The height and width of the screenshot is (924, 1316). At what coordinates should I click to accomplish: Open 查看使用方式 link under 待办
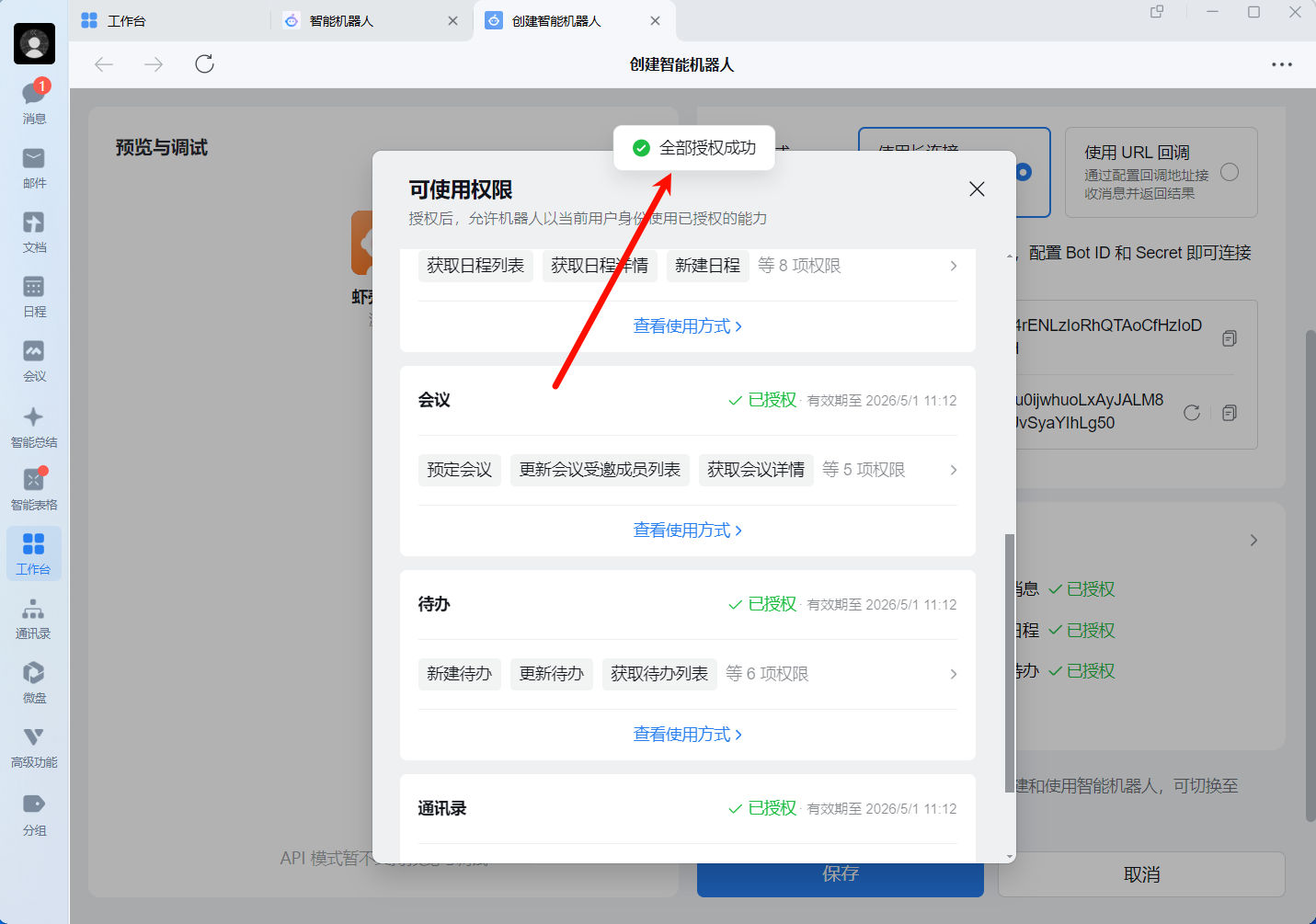coord(687,735)
